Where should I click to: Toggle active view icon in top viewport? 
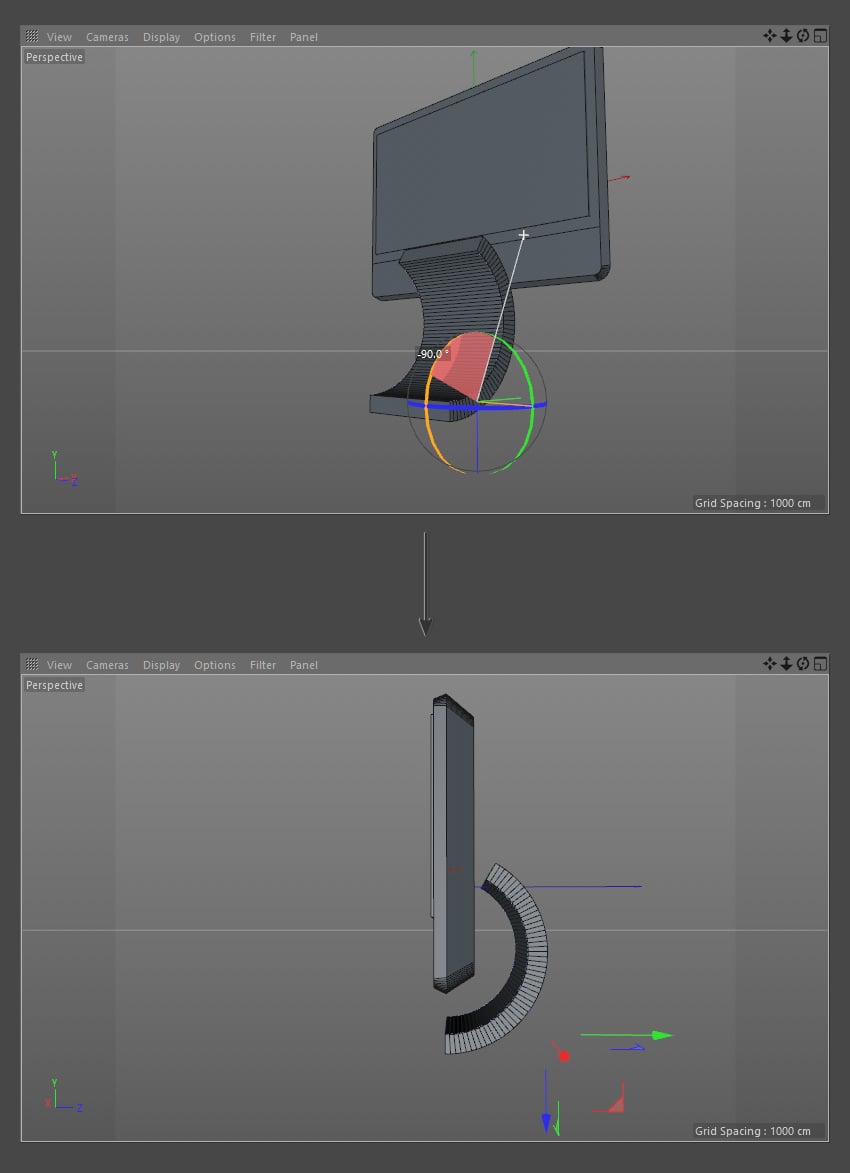[x=821, y=35]
